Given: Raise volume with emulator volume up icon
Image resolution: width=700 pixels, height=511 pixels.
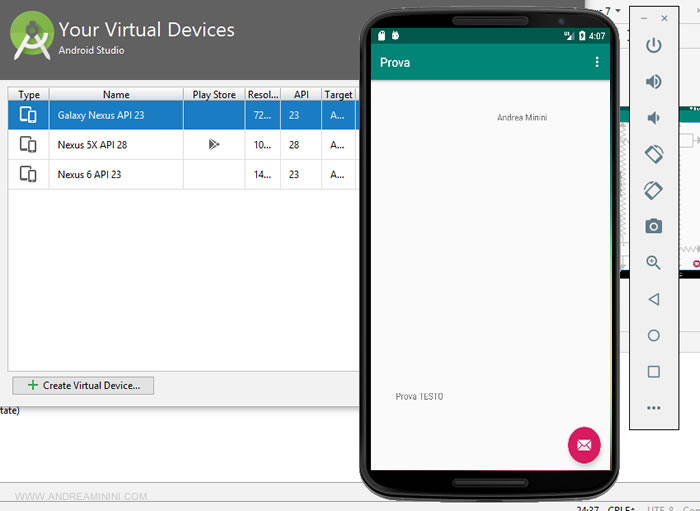Looking at the screenshot, I should [x=654, y=82].
